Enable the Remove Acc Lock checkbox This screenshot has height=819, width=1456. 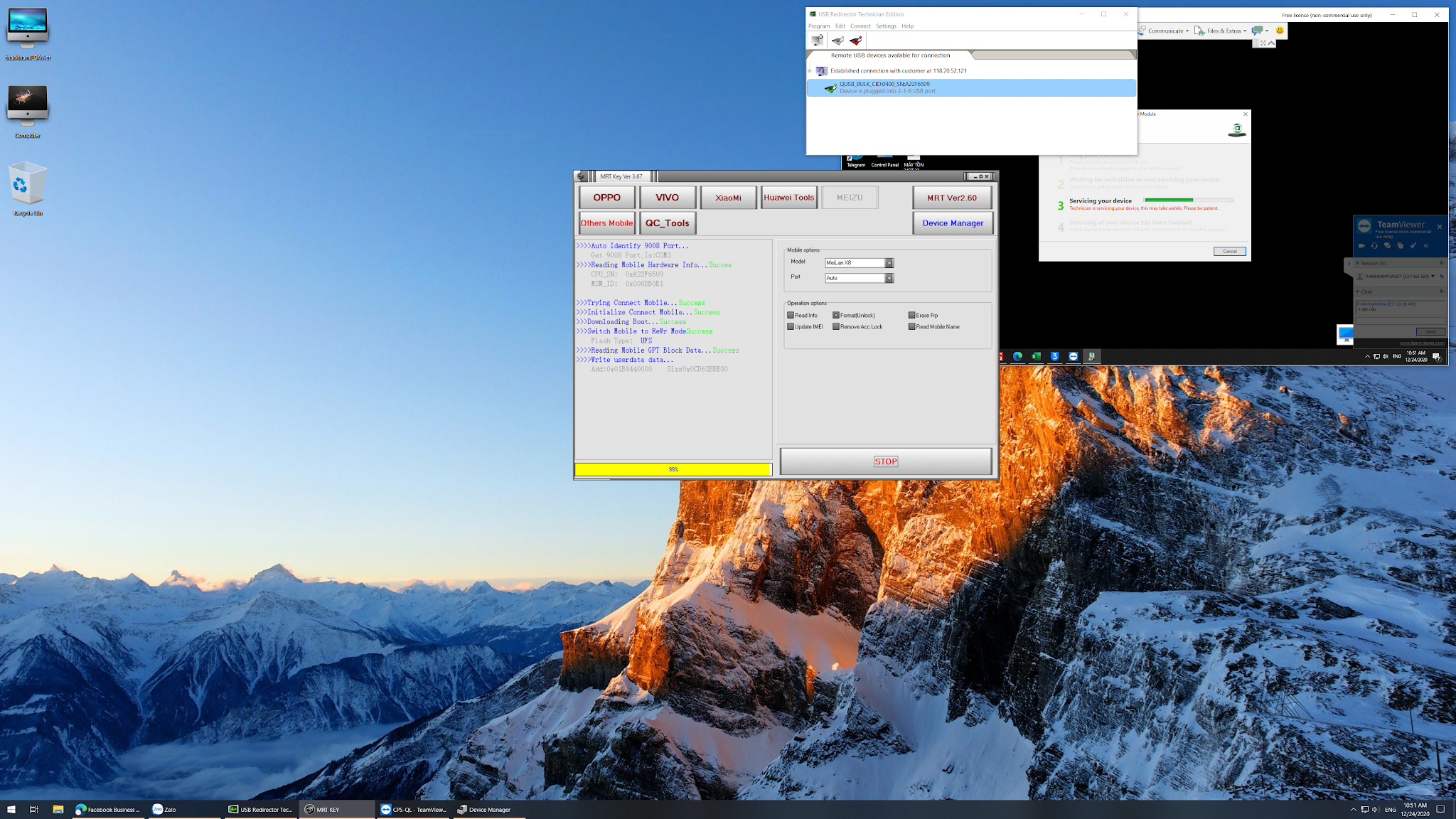pyautogui.click(x=836, y=327)
